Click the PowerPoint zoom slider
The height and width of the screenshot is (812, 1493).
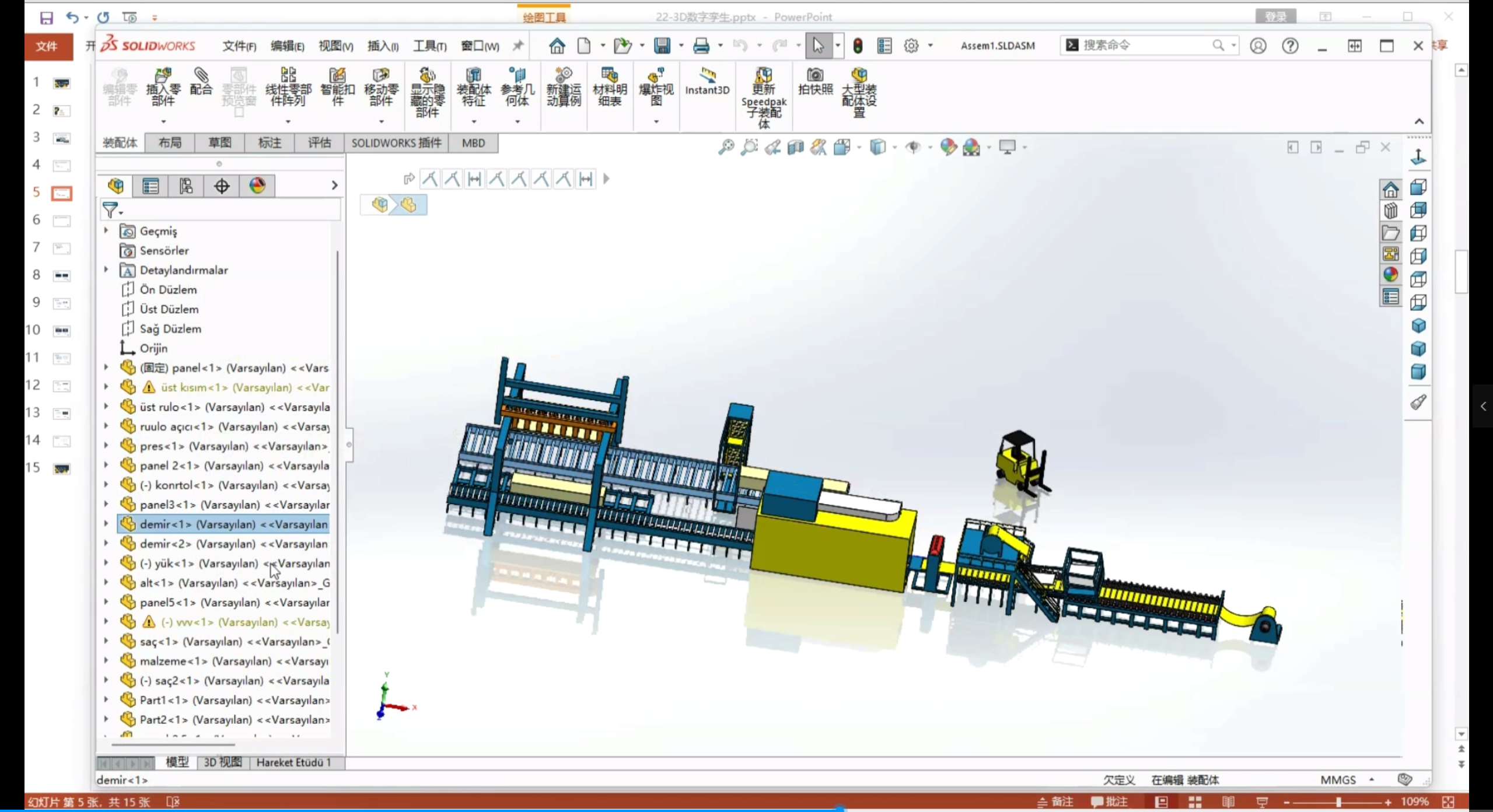tap(1338, 802)
